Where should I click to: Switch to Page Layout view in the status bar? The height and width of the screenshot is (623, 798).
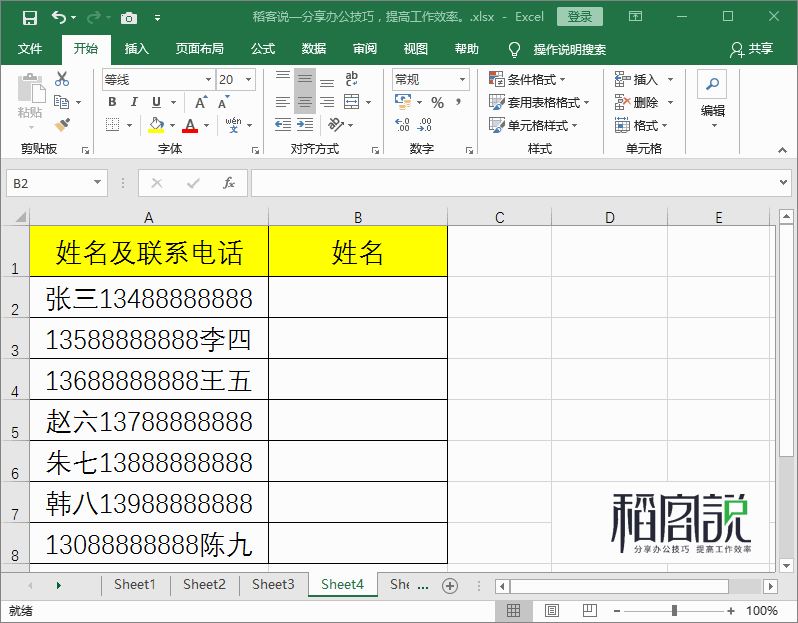point(551,610)
